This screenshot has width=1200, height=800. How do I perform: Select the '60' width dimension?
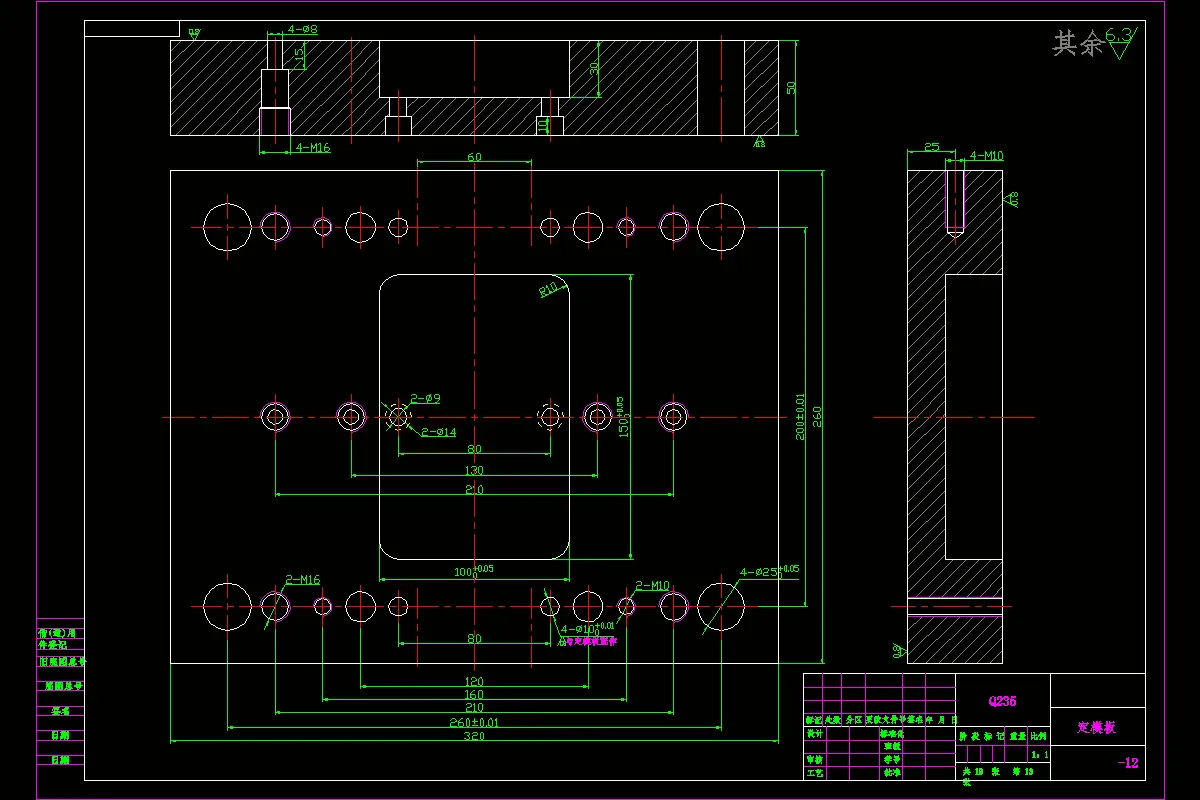(x=474, y=157)
